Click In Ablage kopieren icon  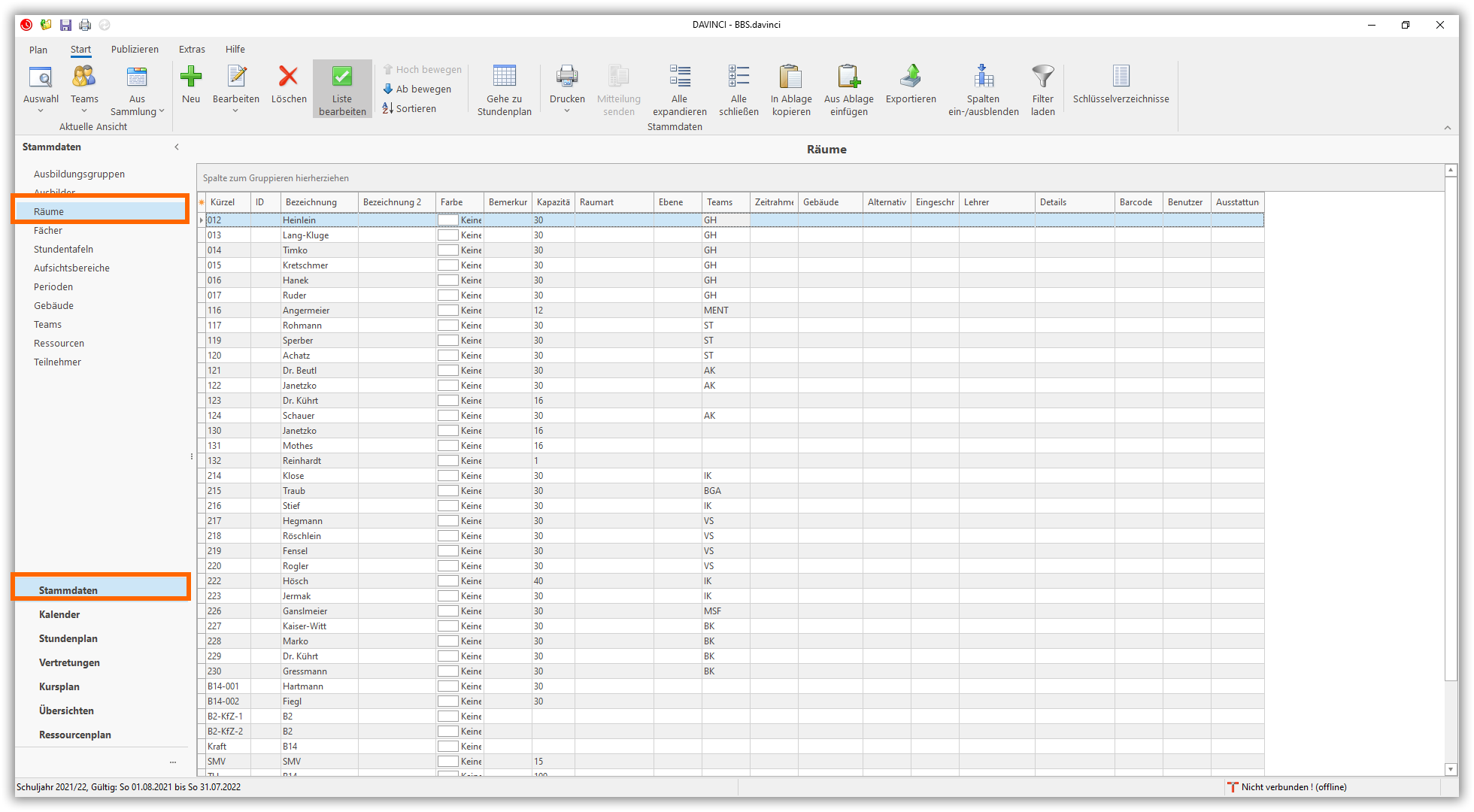click(x=790, y=76)
